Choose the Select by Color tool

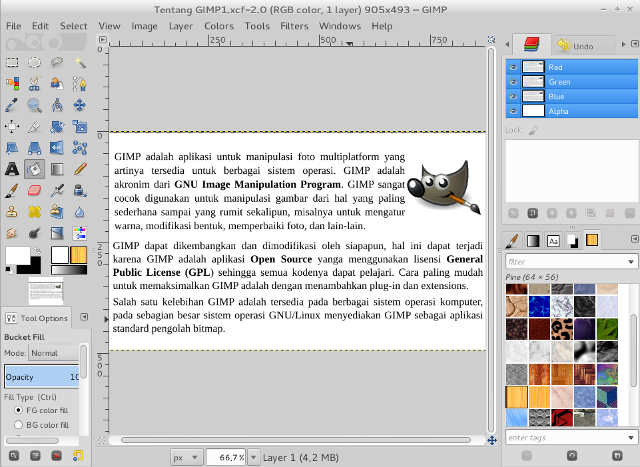(x=12, y=84)
